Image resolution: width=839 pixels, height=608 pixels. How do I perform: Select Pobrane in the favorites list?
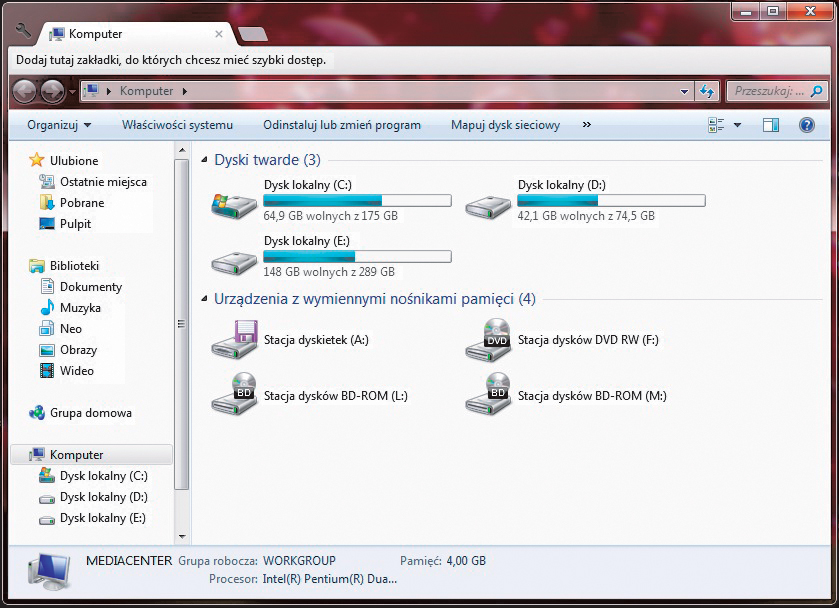click(81, 203)
